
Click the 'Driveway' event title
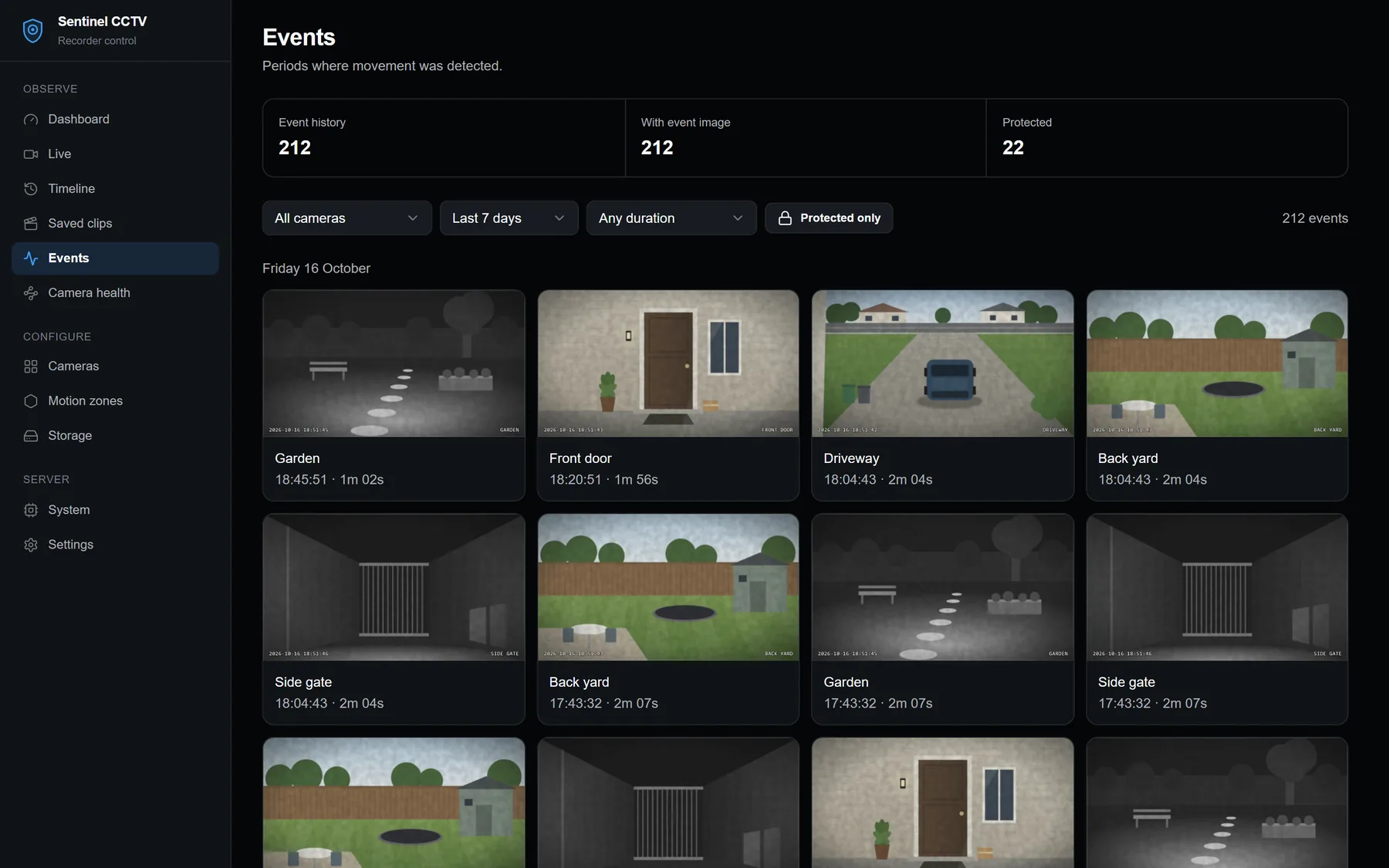point(851,458)
